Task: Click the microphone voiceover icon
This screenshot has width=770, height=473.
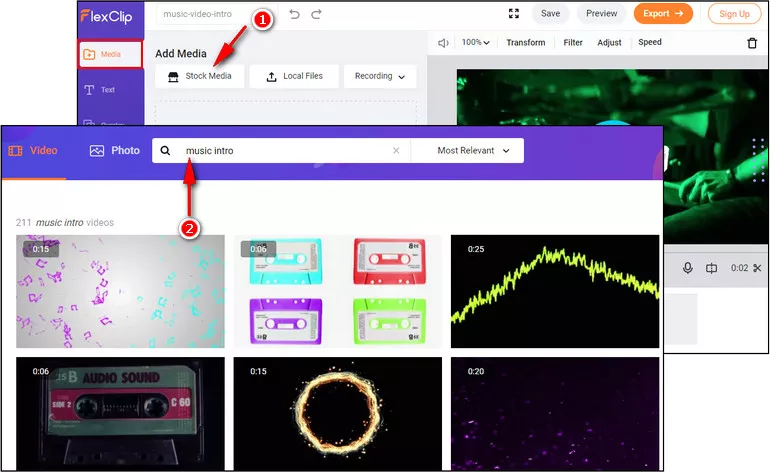Action: point(688,268)
